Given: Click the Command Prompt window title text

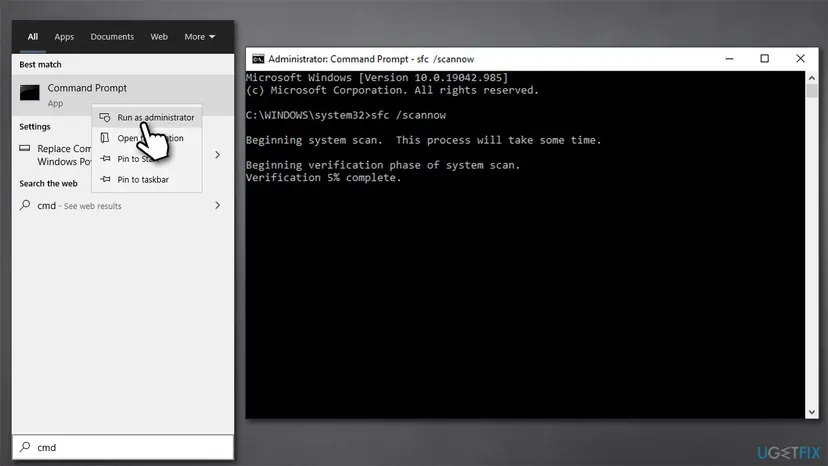Looking at the screenshot, I should click(371, 59).
